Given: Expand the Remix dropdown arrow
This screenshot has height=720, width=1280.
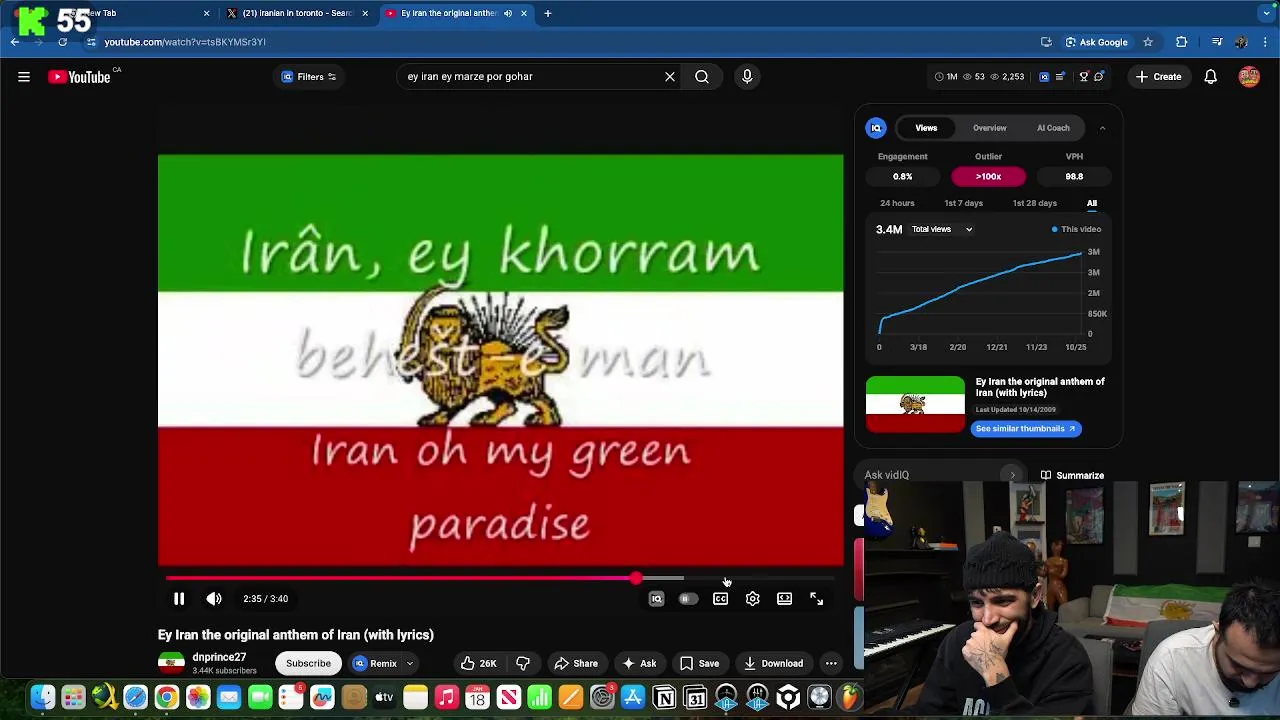Looking at the screenshot, I should (x=409, y=663).
